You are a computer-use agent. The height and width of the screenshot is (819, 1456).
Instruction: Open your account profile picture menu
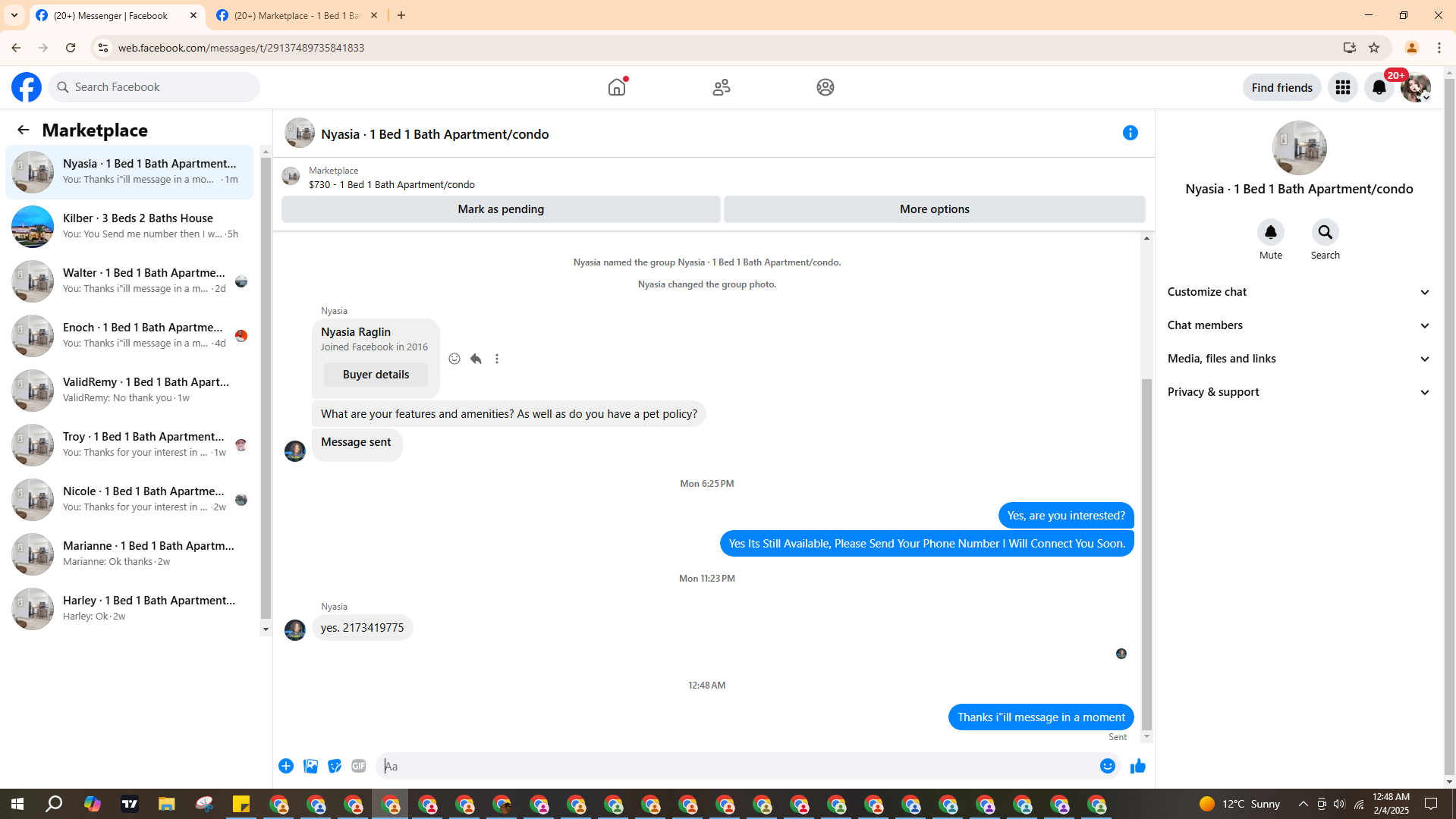point(1416,87)
